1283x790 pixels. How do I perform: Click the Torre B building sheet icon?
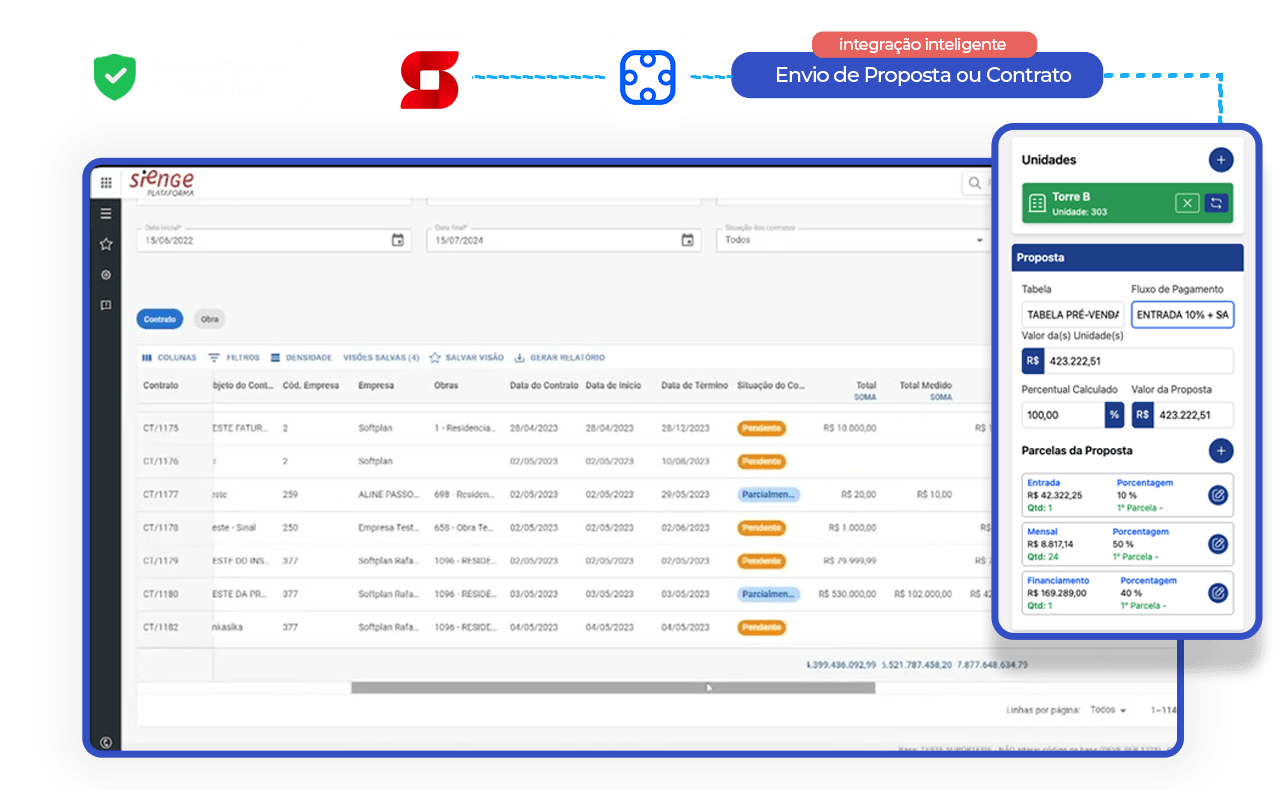(x=1037, y=204)
